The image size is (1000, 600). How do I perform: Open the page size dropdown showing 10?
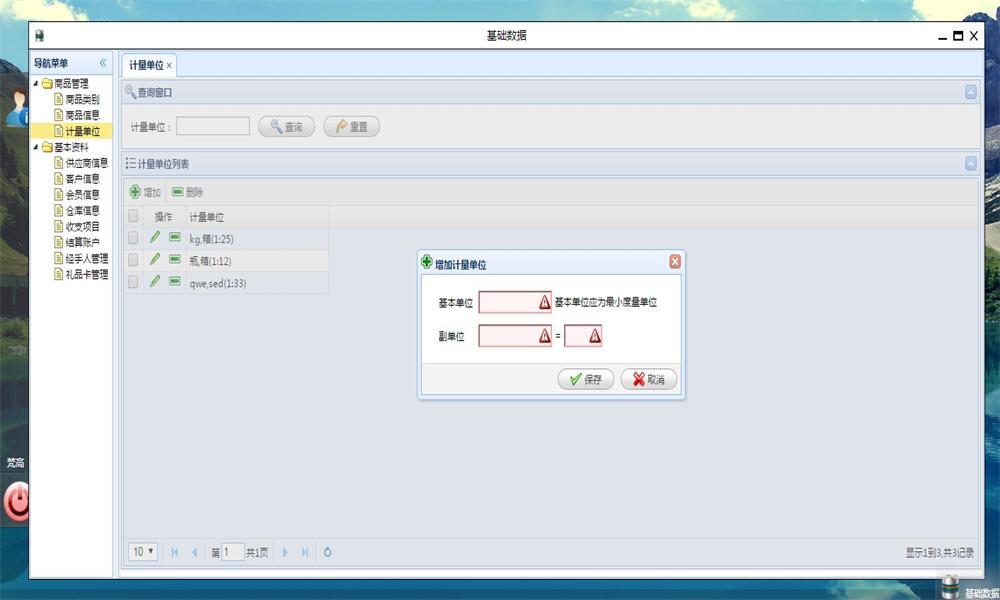pos(143,552)
